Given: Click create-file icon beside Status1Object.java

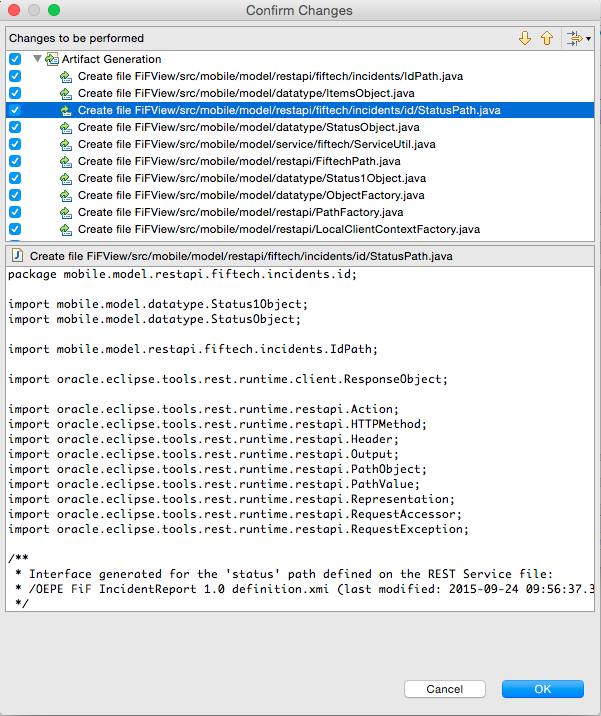Looking at the screenshot, I should click(66, 179).
